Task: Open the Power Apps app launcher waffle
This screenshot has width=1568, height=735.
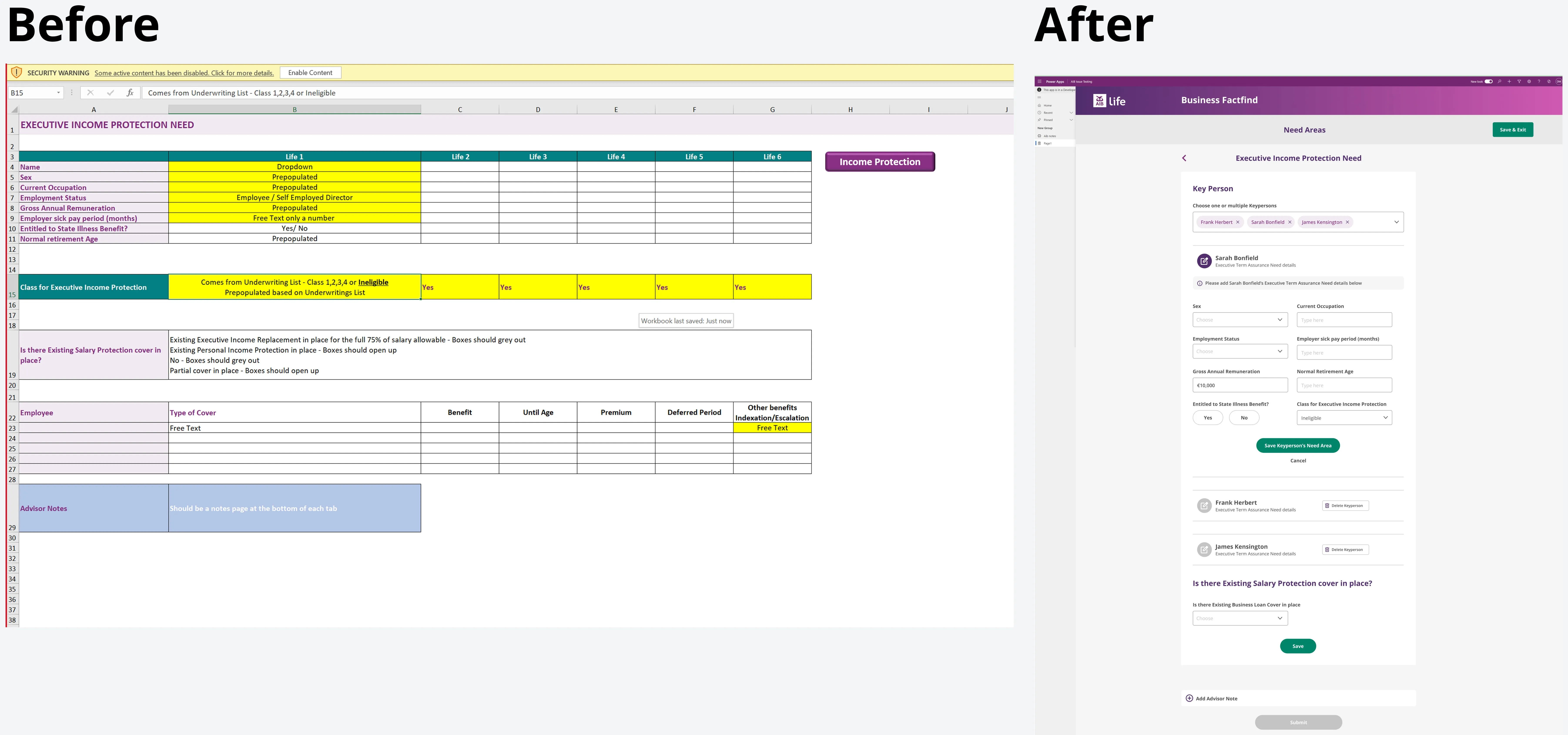Action: point(1040,82)
